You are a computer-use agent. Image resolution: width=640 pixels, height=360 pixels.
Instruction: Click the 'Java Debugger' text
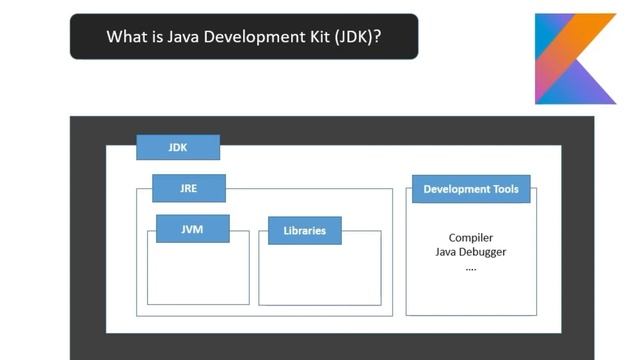click(471, 252)
